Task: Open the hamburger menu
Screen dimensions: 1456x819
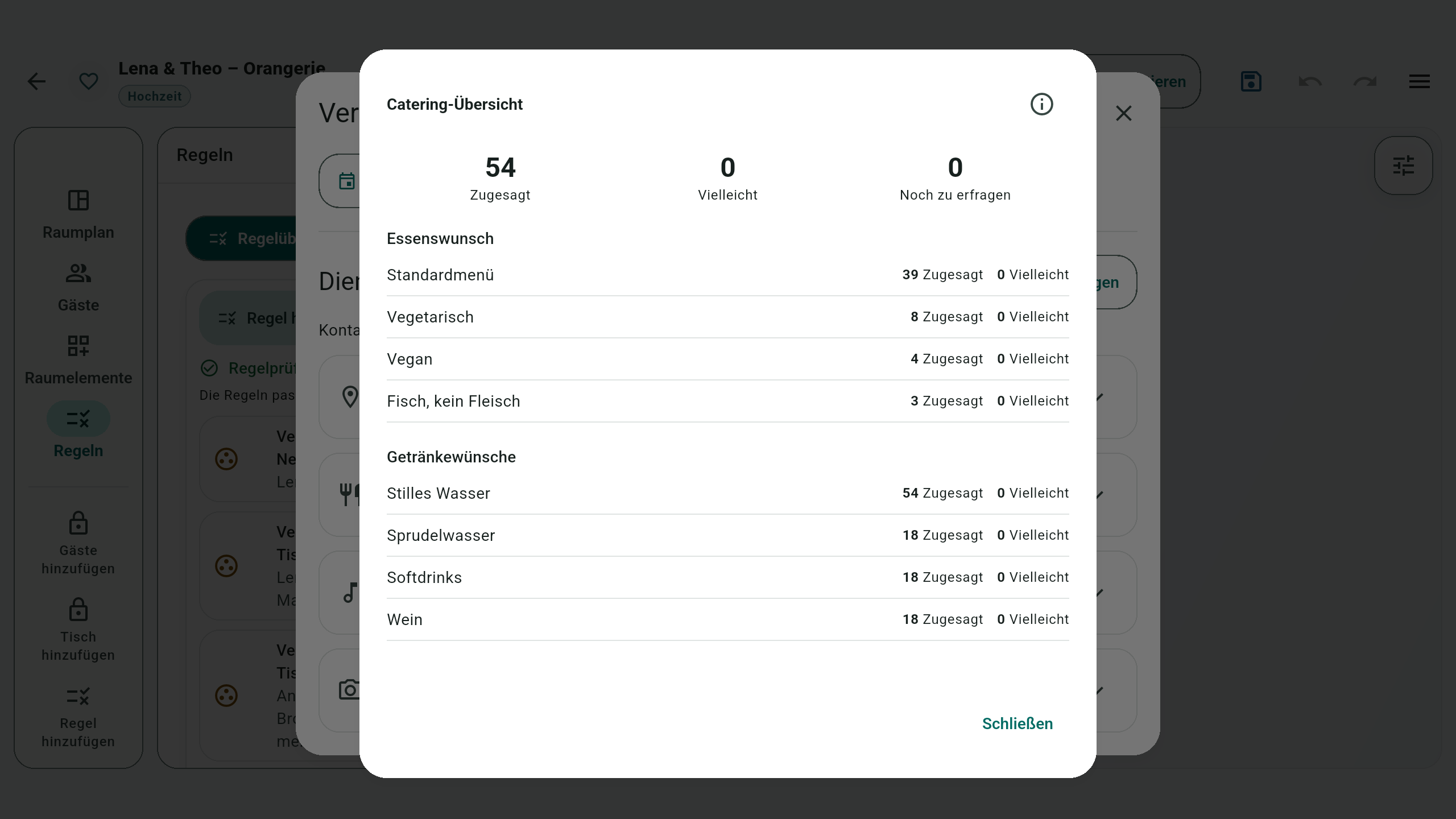Action: [x=1419, y=81]
